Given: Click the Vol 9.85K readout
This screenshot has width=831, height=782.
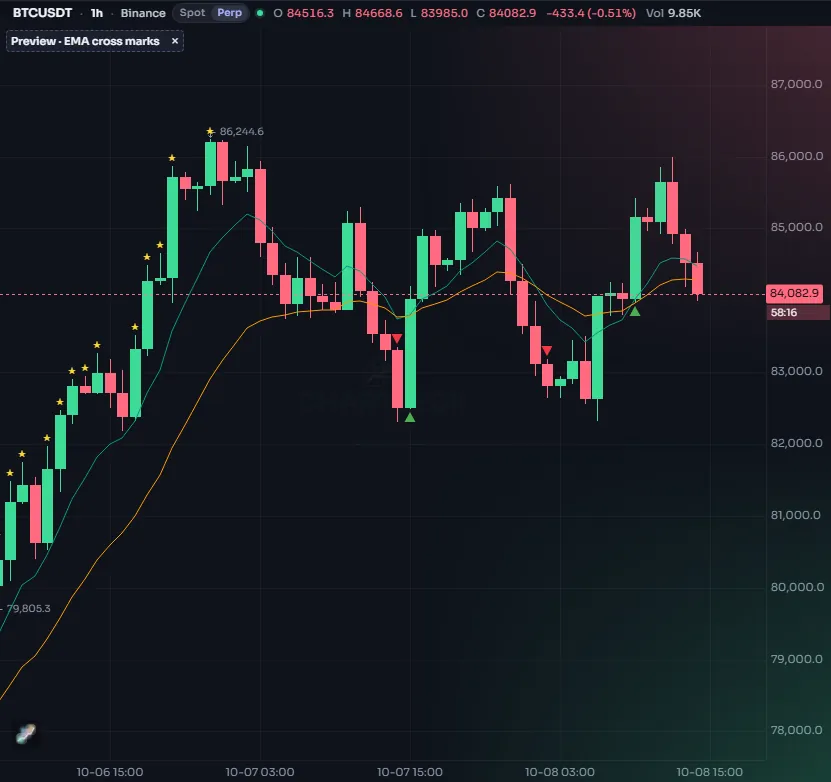Looking at the screenshot, I should click(x=673, y=13).
